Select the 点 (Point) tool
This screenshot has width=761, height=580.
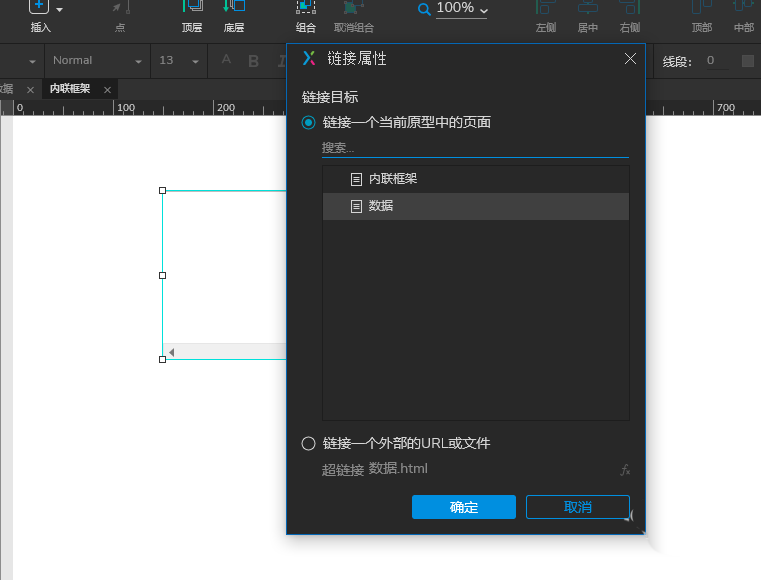120,17
